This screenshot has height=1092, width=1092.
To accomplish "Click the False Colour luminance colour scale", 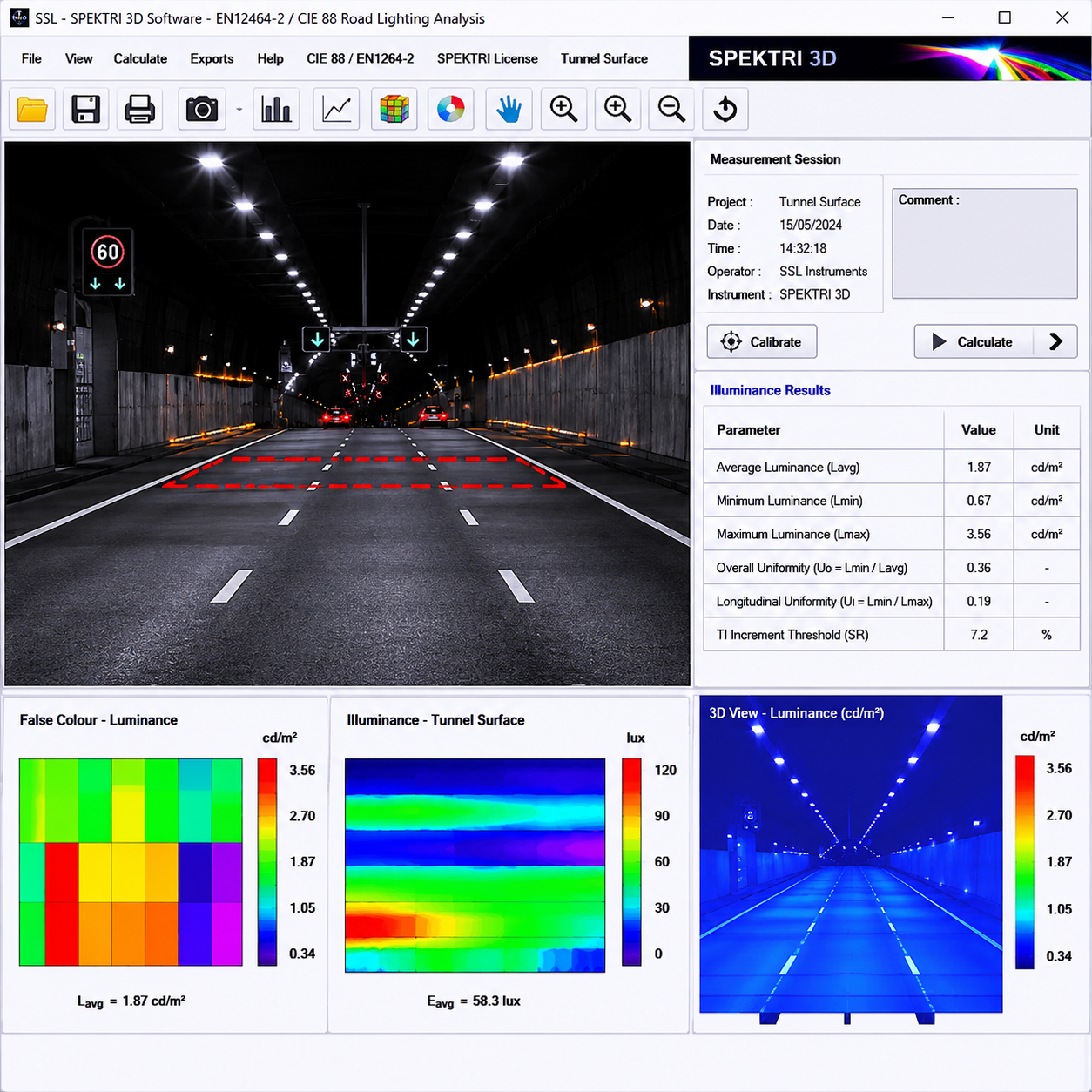I will pos(267,862).
